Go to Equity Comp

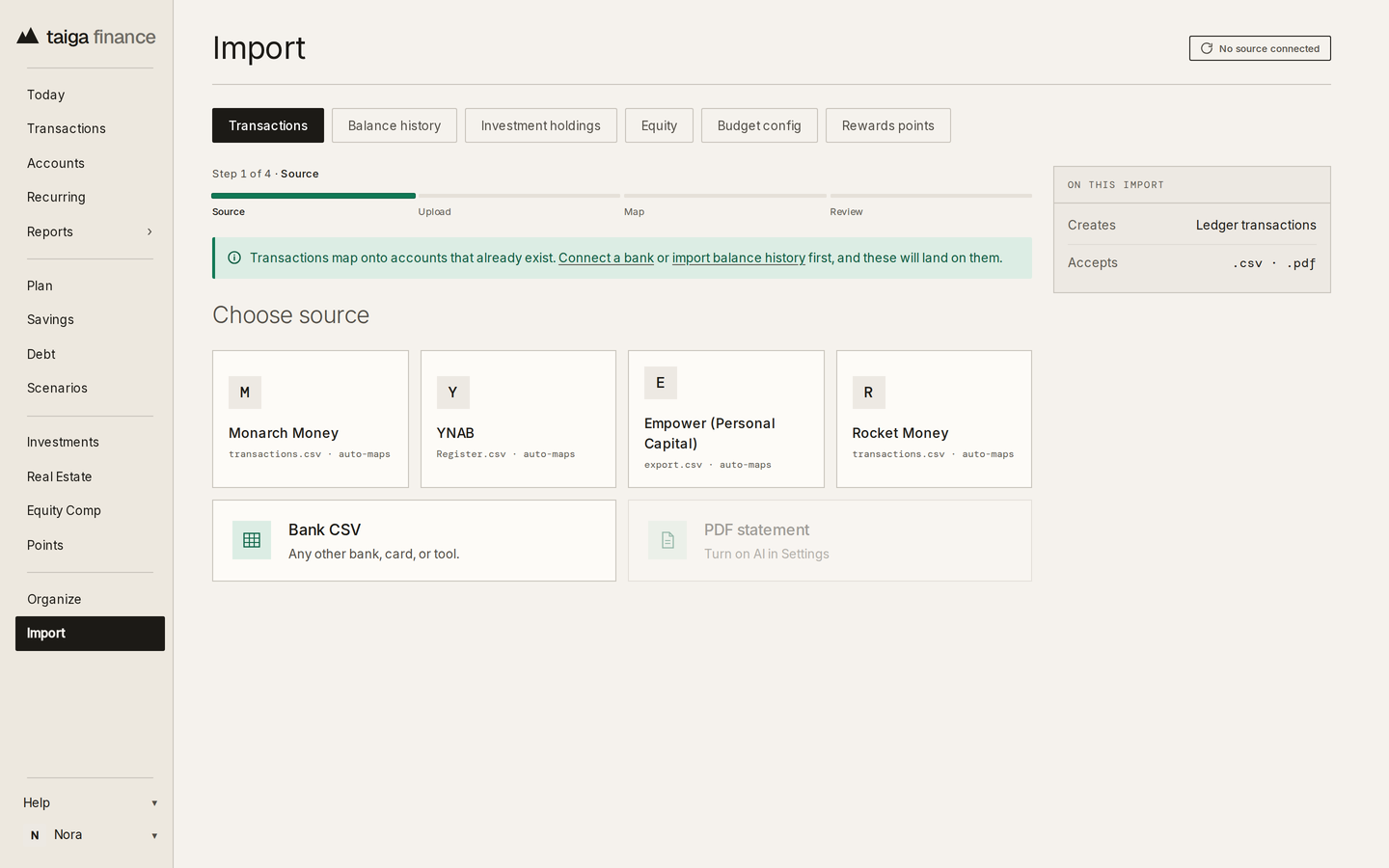90,510
